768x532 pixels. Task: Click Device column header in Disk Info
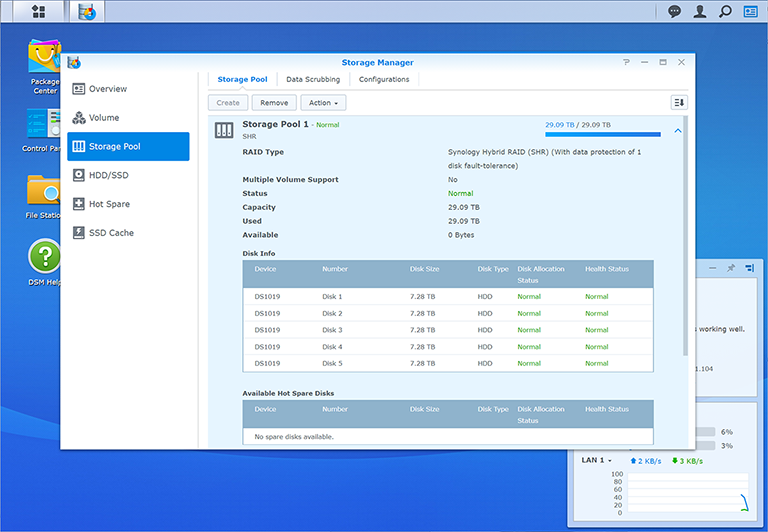tap(265, 269)
